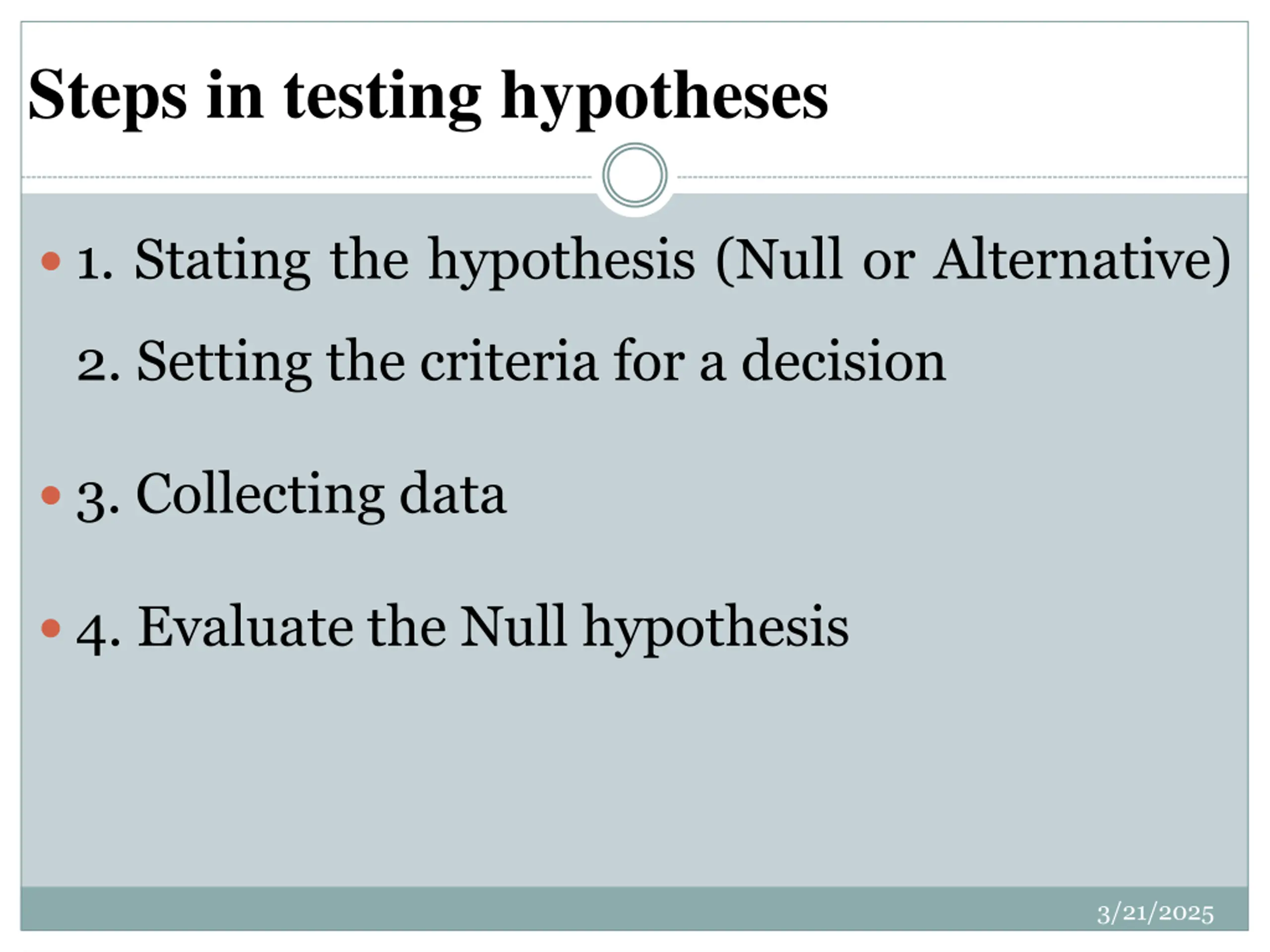Click the orange bullet beside step 4

pyautogui.click(x=51, y=628)
